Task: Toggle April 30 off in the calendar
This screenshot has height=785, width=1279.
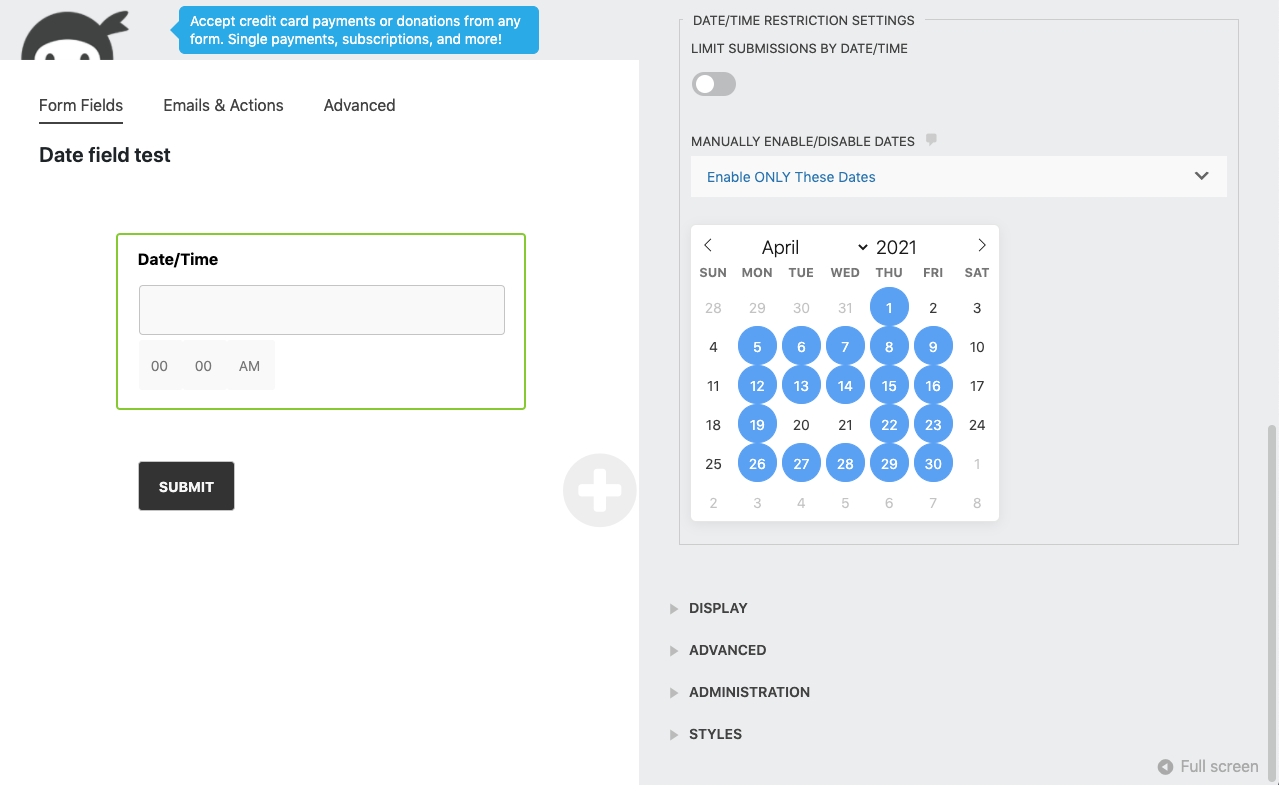Action: pyautogui.click(x=933, y=463)
